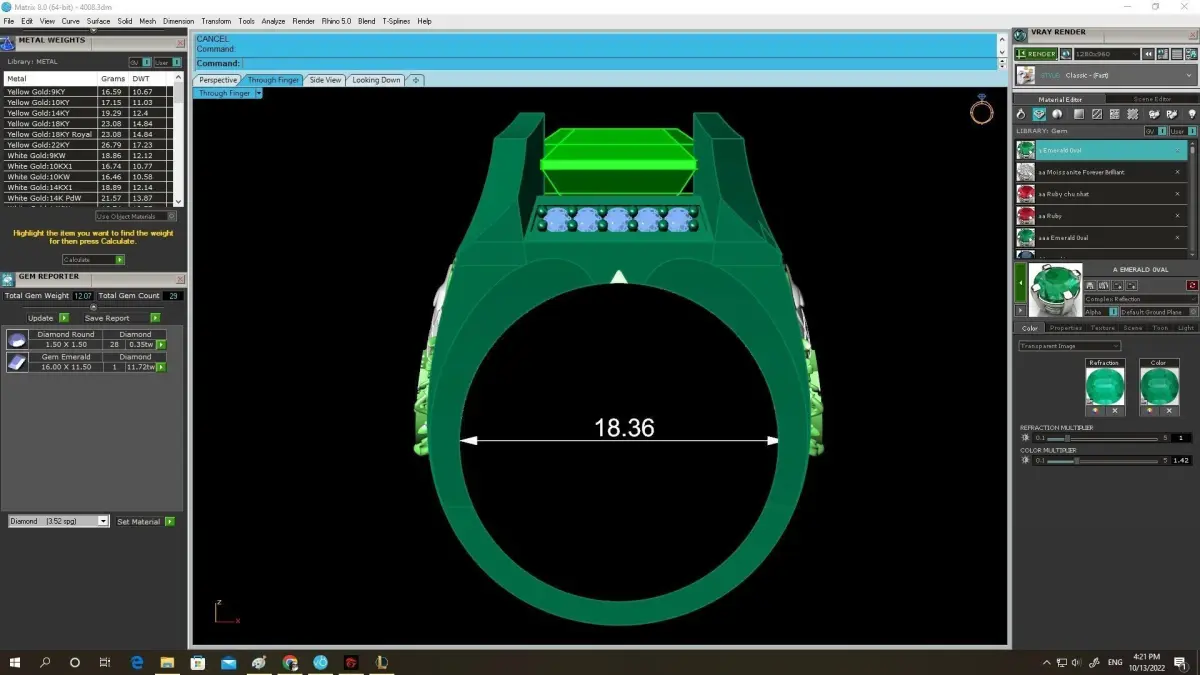
Task: Remove the 'aa Ruby' material with its X
Action: (x=1177, y=216)
